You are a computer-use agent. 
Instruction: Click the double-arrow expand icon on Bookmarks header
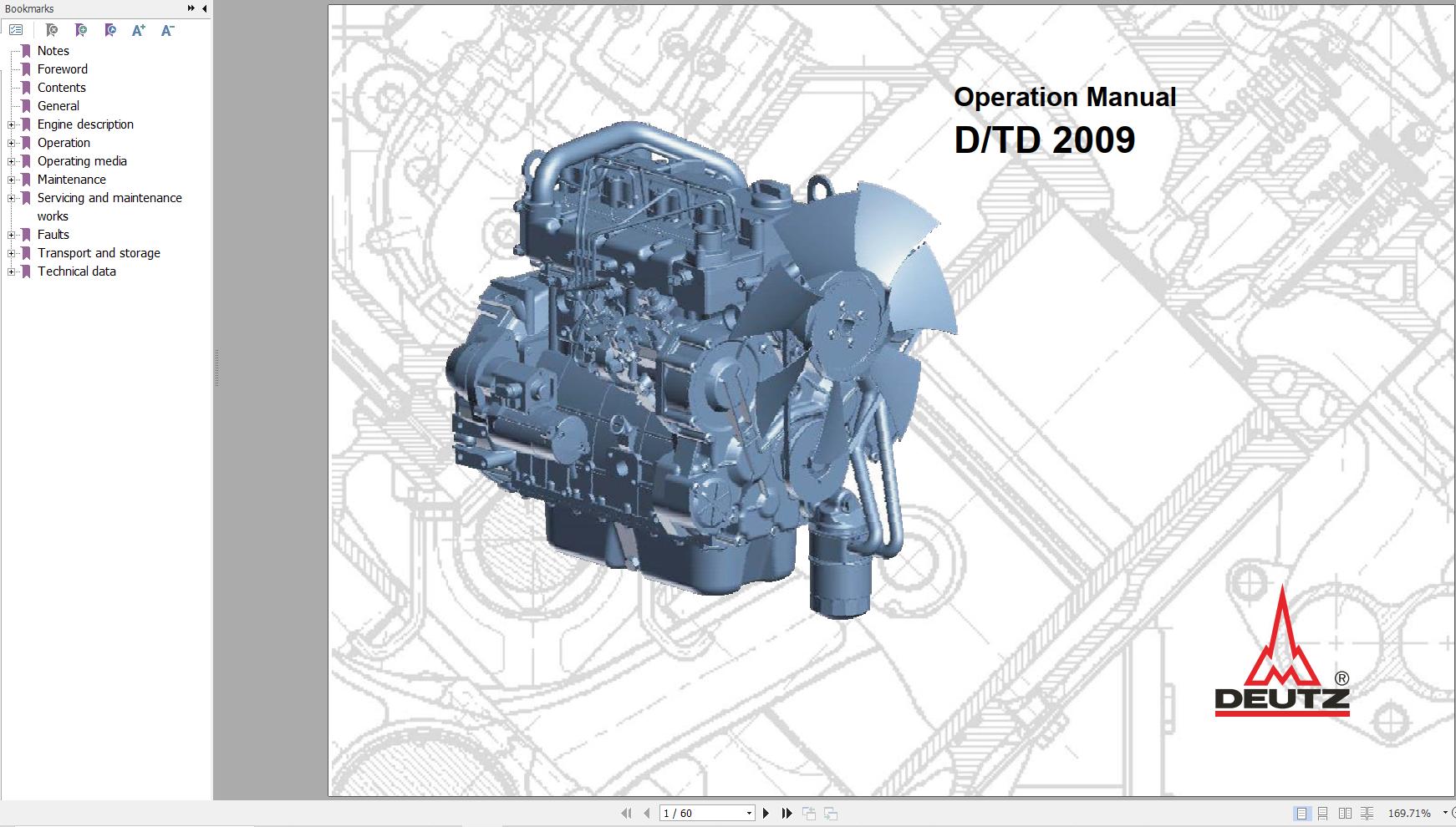pos(192,8)
